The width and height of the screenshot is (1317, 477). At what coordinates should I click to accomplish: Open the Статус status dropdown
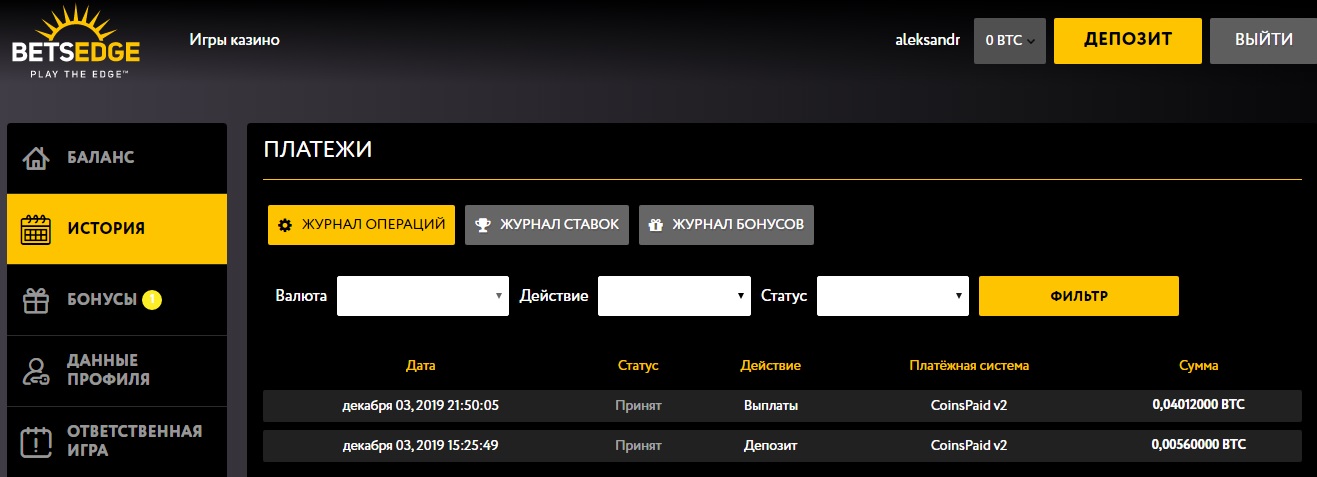(893, 296)
